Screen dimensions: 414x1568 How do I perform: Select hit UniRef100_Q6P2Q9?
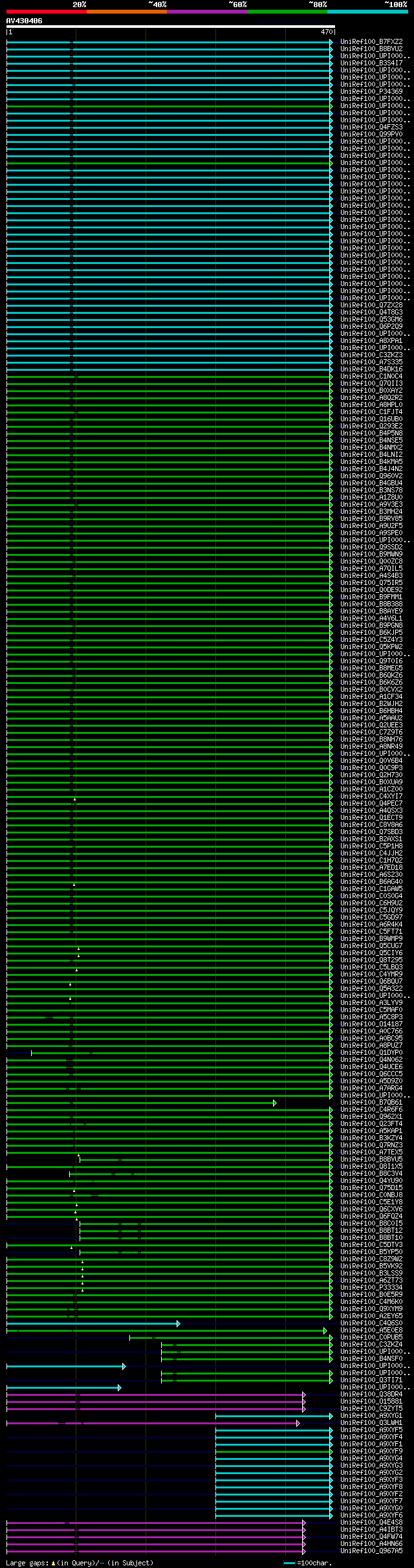click(371, 326)
